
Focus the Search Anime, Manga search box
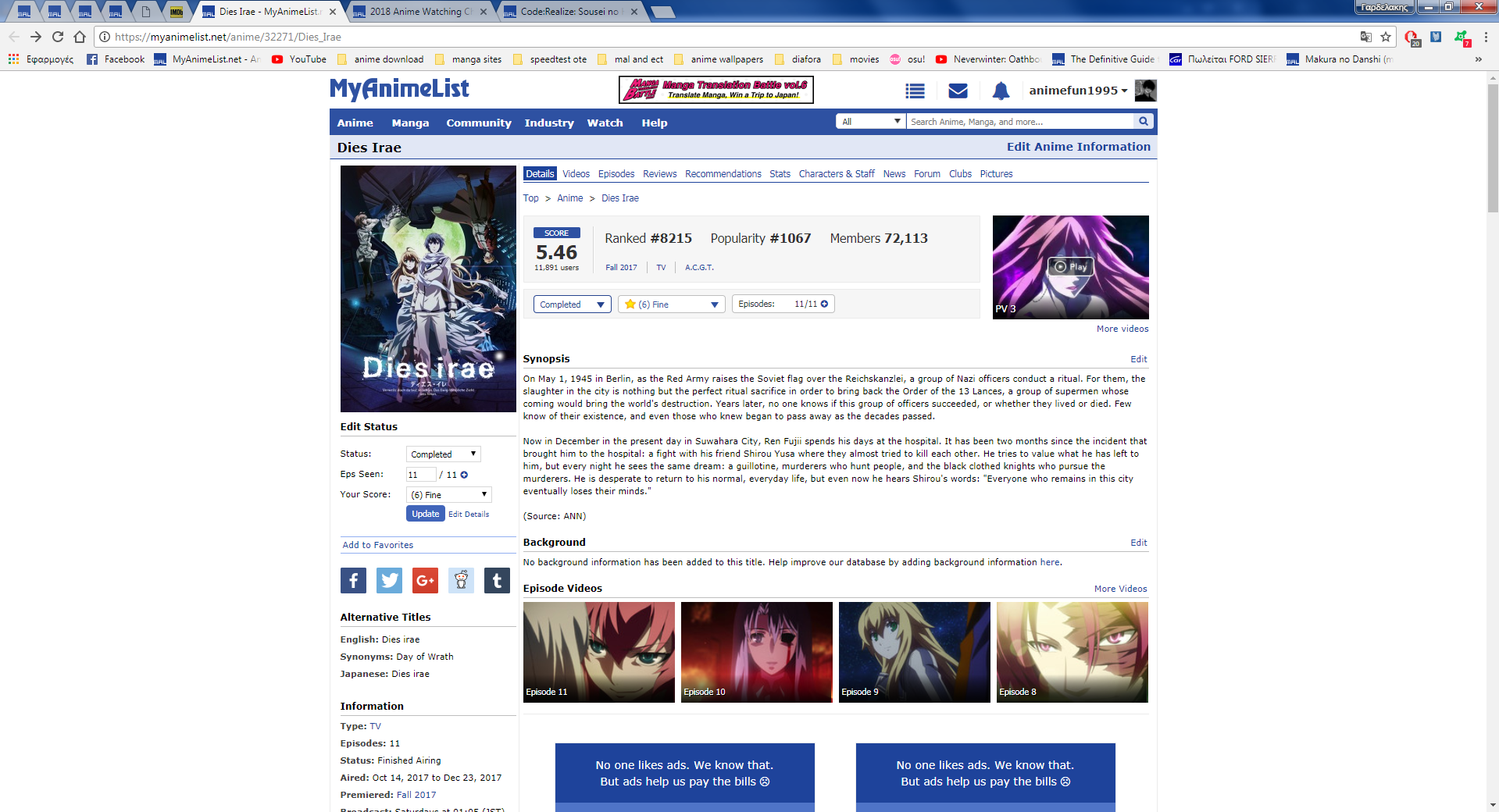point(1019,122)
